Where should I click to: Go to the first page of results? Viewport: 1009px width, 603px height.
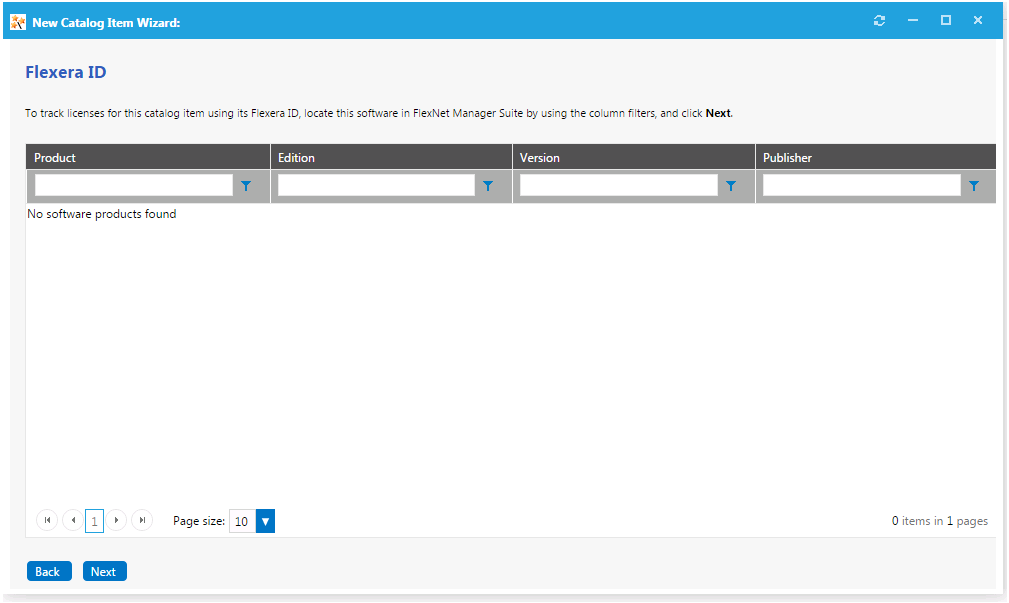click(x=47, y=520)
